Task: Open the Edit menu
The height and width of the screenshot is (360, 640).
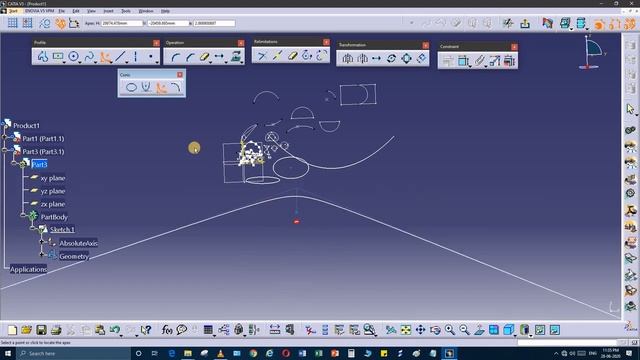Action: (x=76, y=11)
